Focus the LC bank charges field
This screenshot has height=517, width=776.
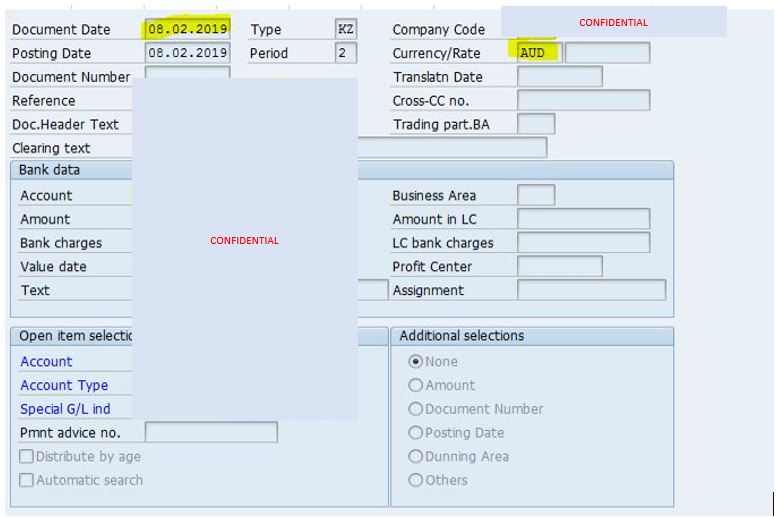click(x=583, y=243)
